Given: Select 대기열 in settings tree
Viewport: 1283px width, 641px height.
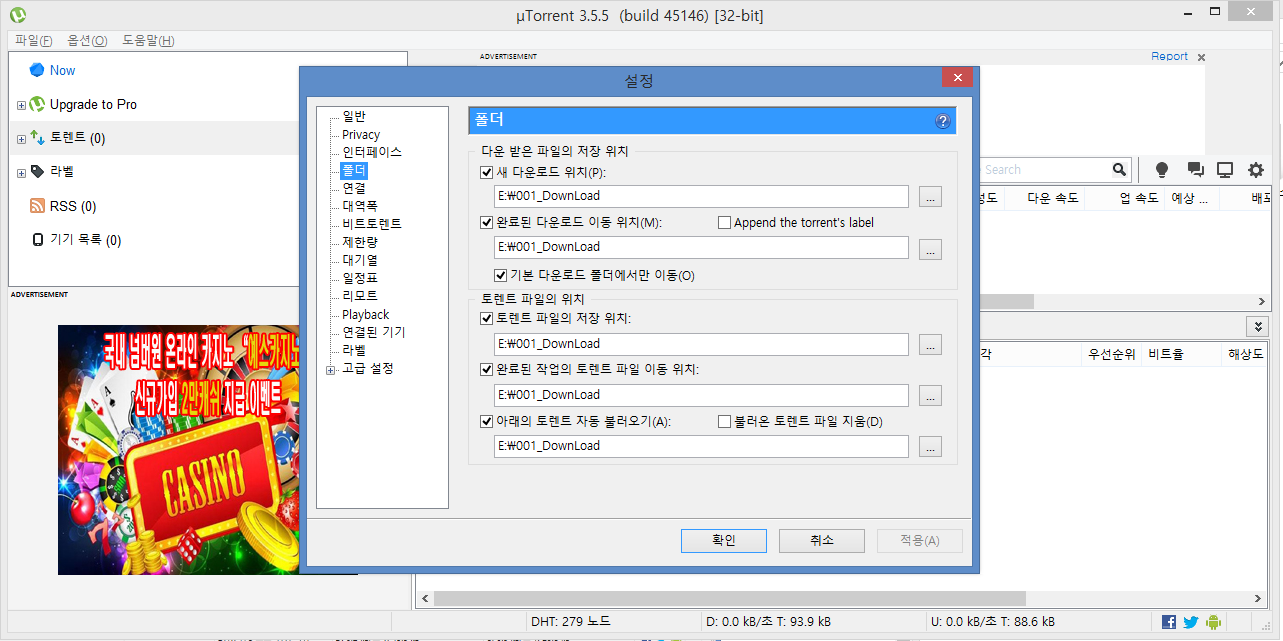Looking at the screenshot, I should pos(360,260).
